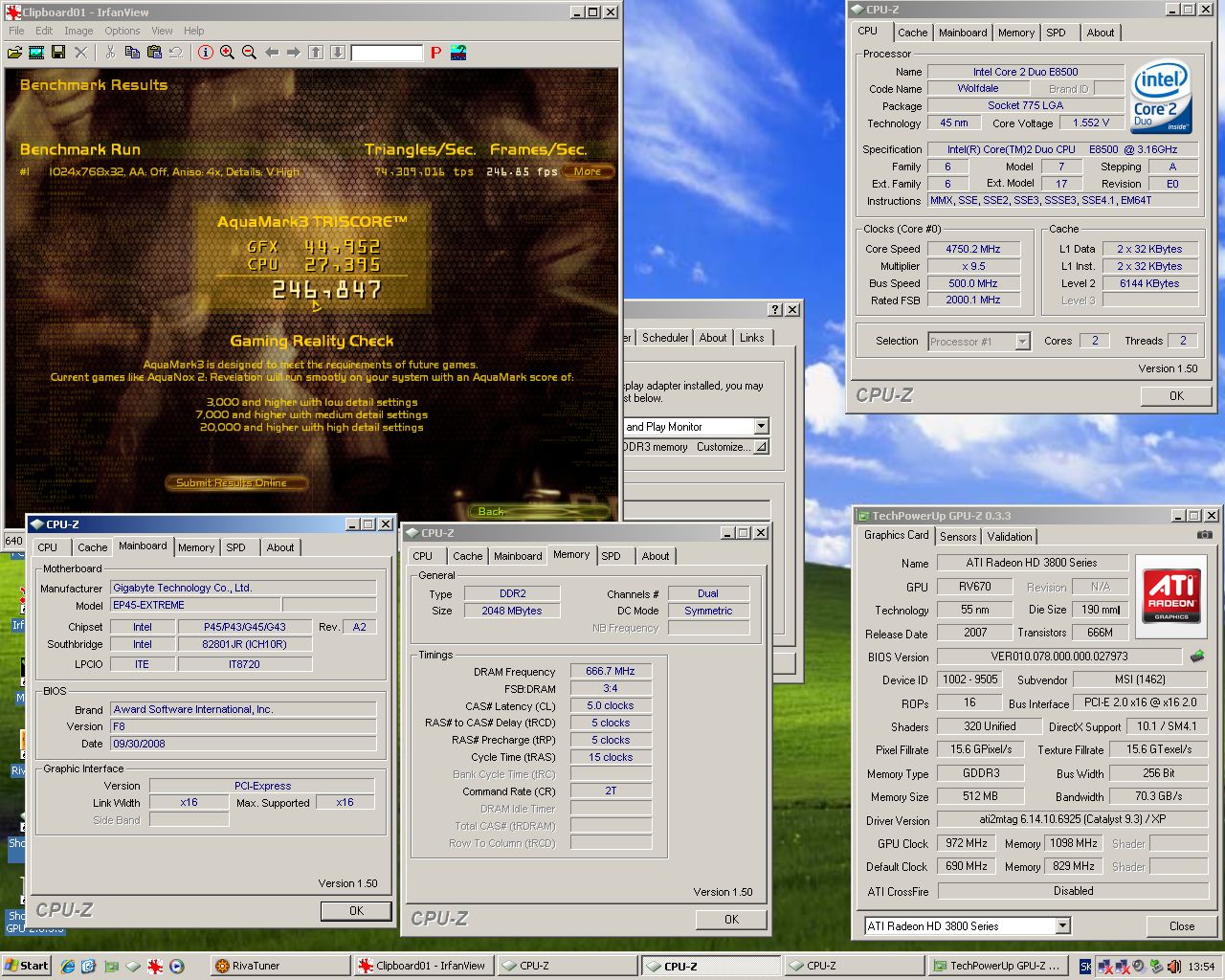The image size is (1225, 980).
Task: Switch to TechPowerUp GPU-Z taskbar button
Action: click(999, 966)
